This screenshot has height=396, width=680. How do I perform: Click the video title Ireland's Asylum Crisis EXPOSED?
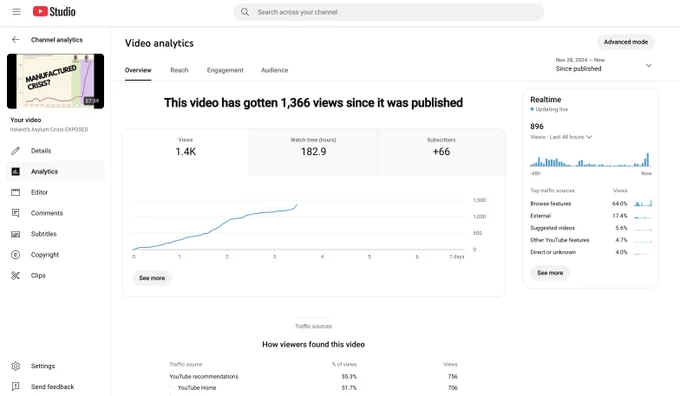point(49,130)
